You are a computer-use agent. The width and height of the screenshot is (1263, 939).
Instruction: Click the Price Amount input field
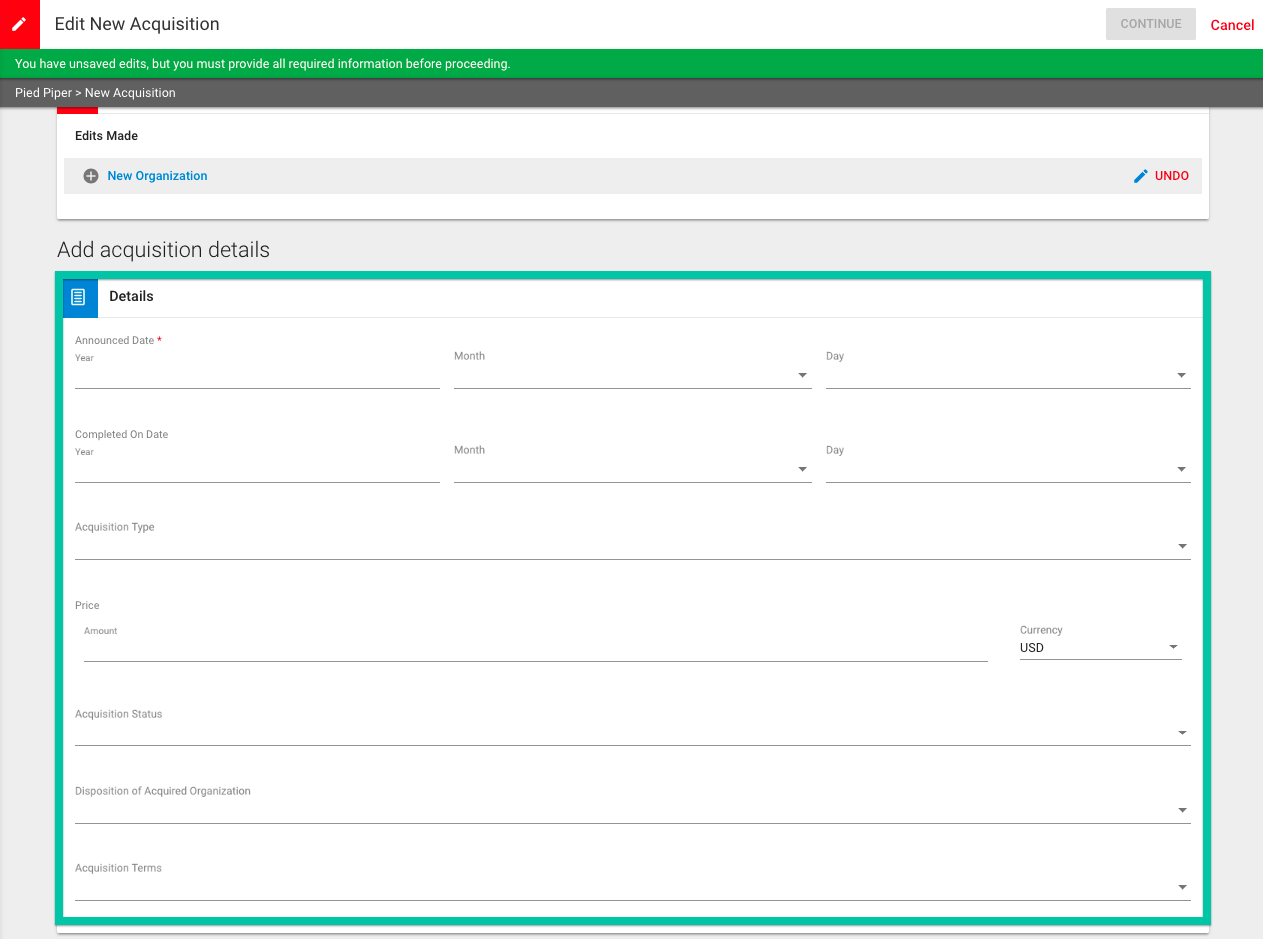pyautogui.click(x=536, y=649)
